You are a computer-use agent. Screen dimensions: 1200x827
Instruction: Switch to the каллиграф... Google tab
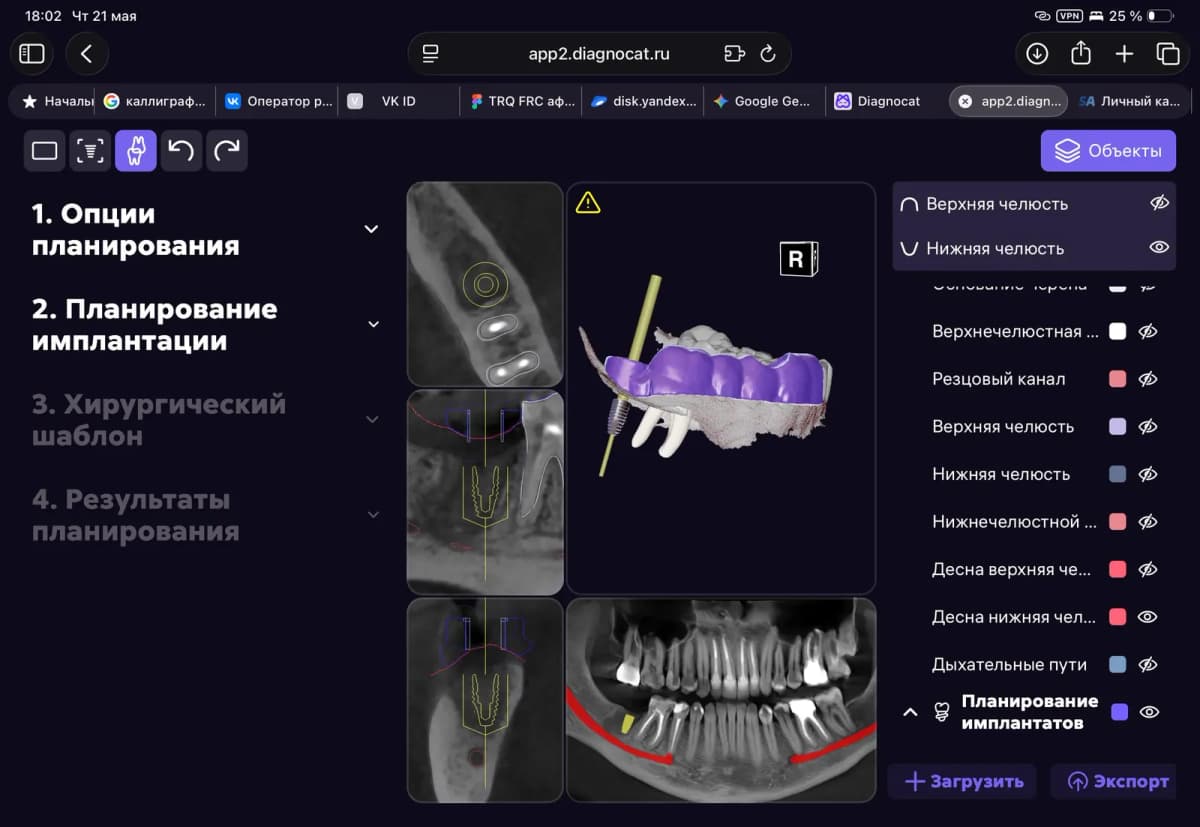[x=155, y=101]
